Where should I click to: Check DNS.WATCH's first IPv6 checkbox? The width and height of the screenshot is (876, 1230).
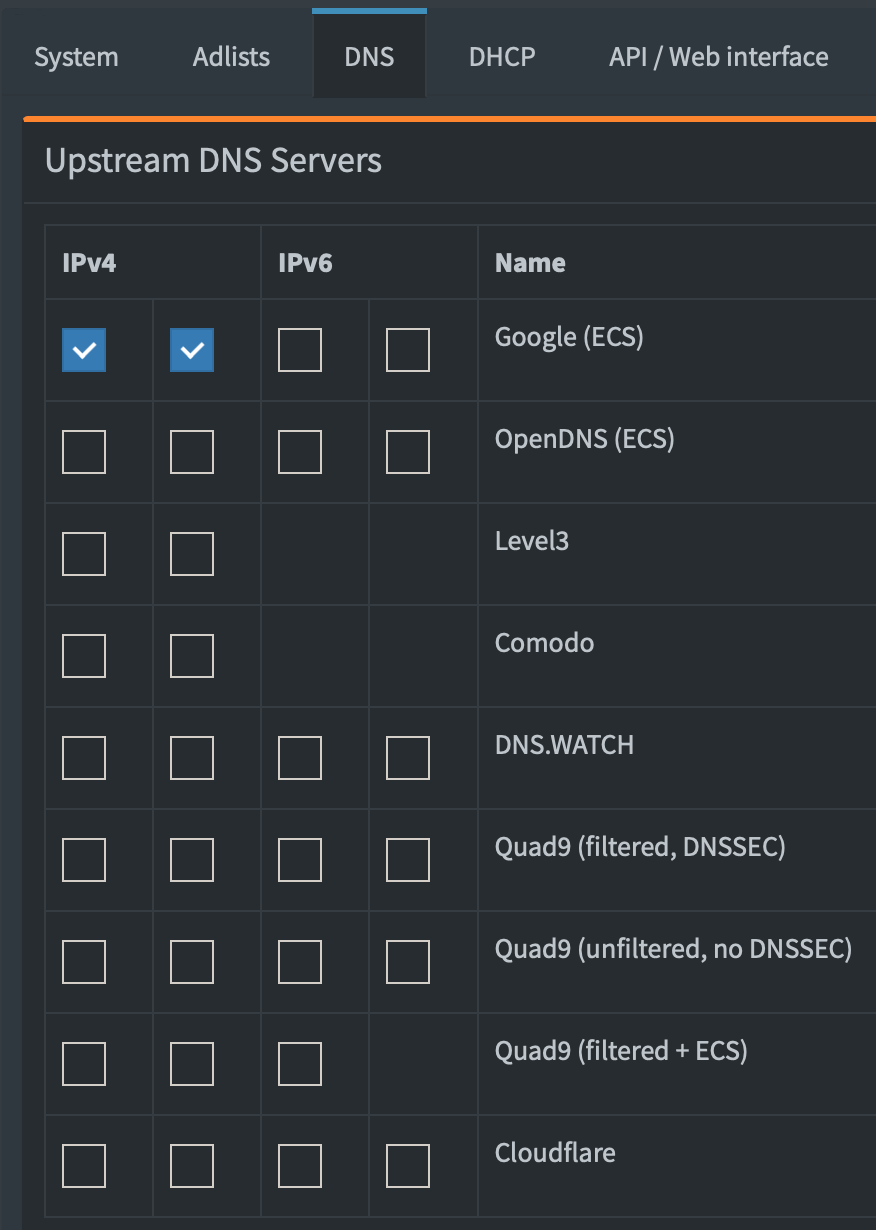pos(300,758)
